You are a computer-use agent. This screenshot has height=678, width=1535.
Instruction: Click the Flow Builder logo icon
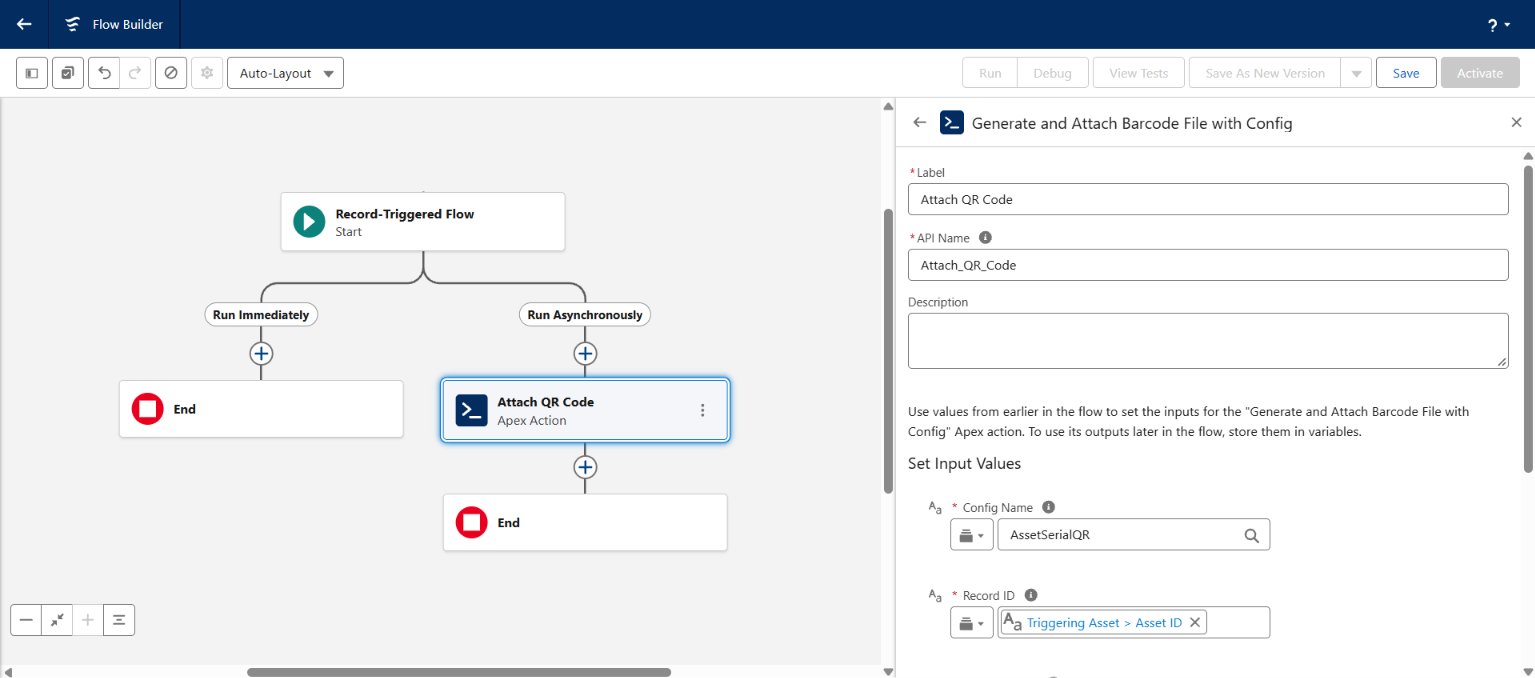coord(72,24)
